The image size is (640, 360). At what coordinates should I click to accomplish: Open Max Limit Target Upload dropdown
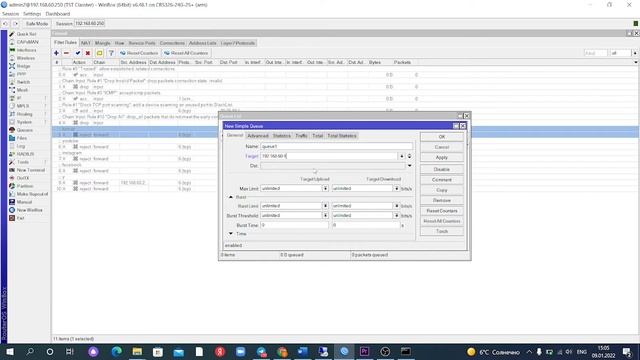pyautogui.click(x=325, y=189)
